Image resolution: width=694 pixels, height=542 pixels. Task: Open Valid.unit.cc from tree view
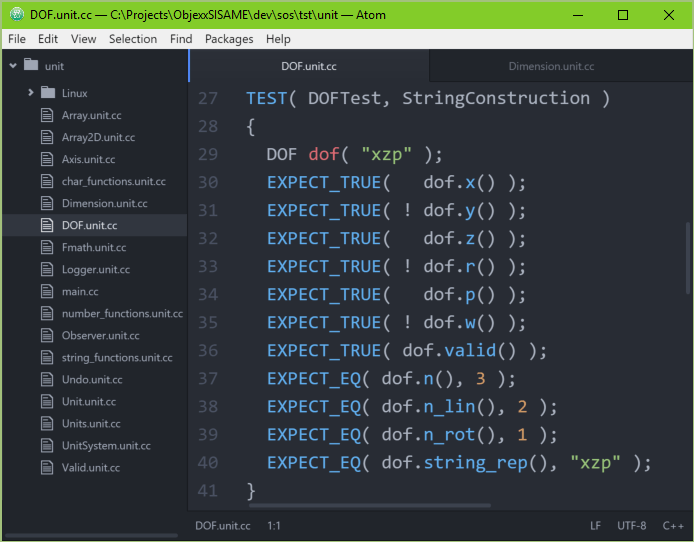(x=91, y=468)
